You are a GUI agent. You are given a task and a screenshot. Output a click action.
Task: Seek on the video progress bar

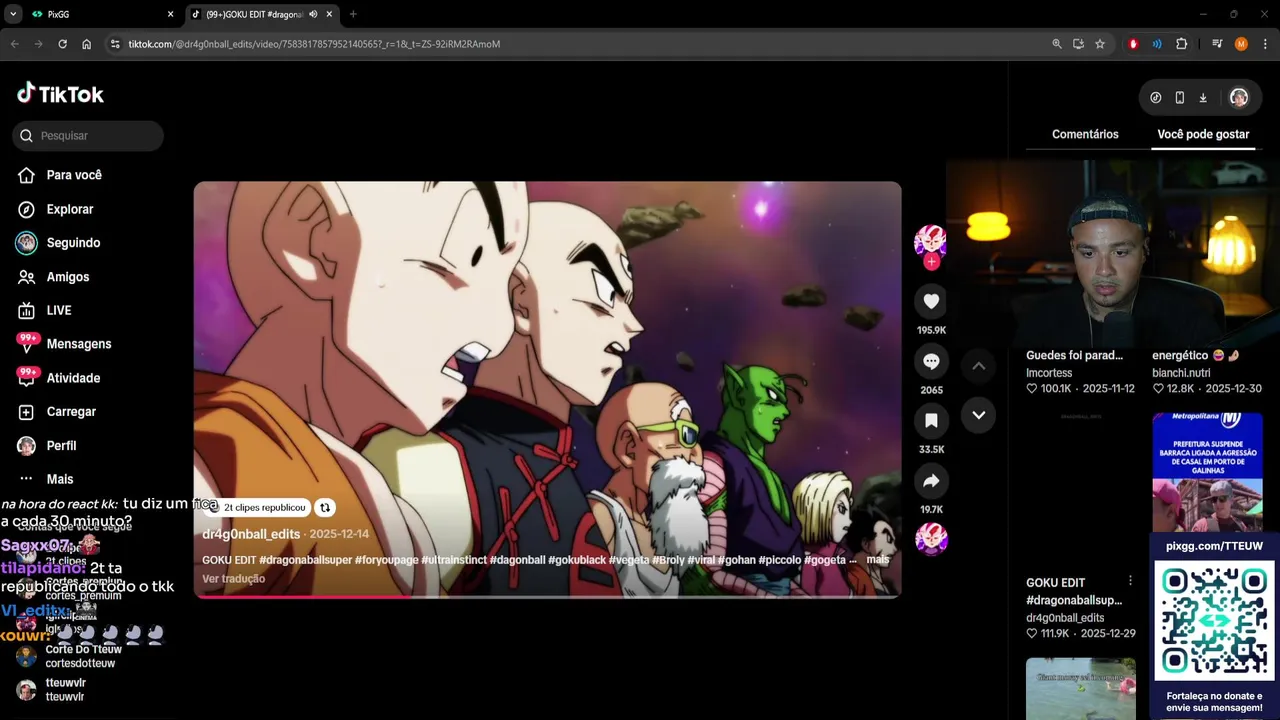point(547,596)
